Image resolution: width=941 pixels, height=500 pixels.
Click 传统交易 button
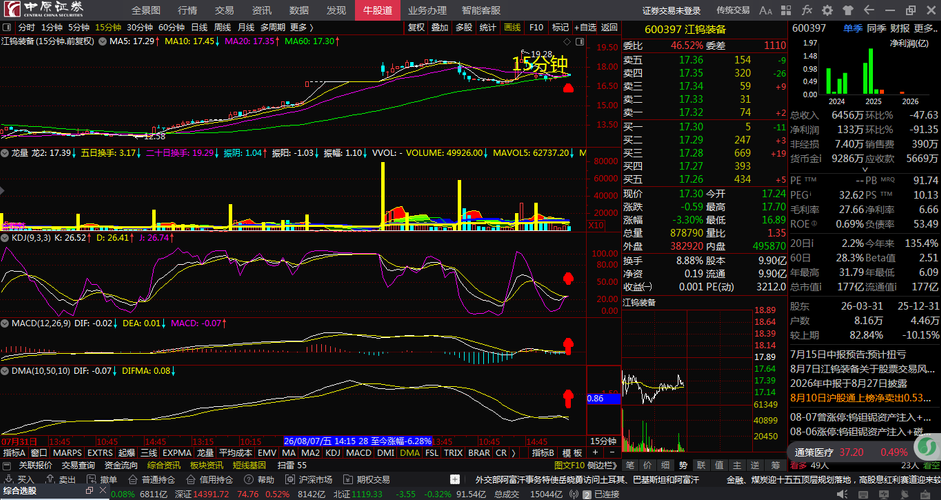(733, 10)
